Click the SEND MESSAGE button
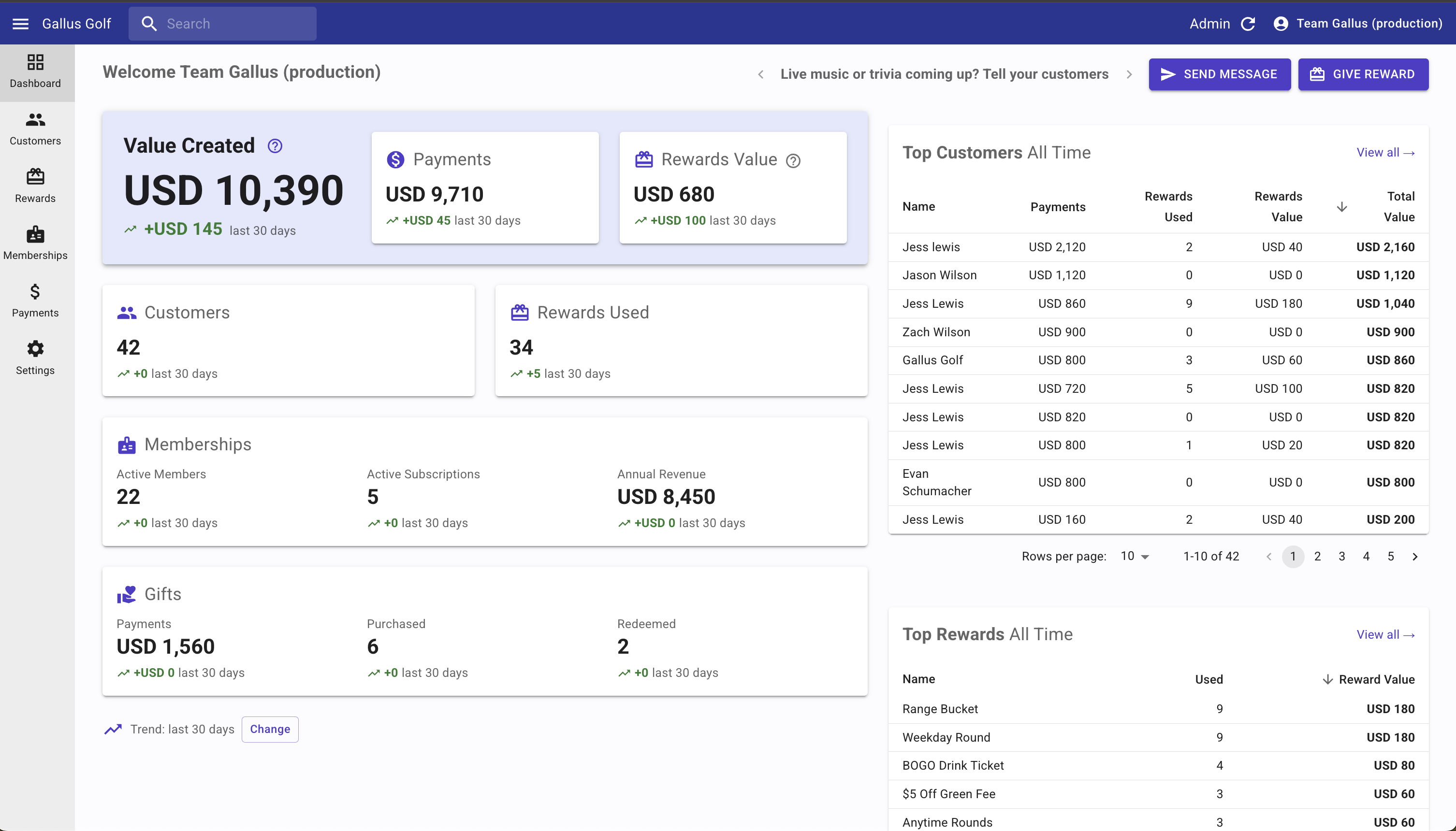The width and height of the screenshot is (1456, 831). pyautogui.click(x=1220, y=74)
